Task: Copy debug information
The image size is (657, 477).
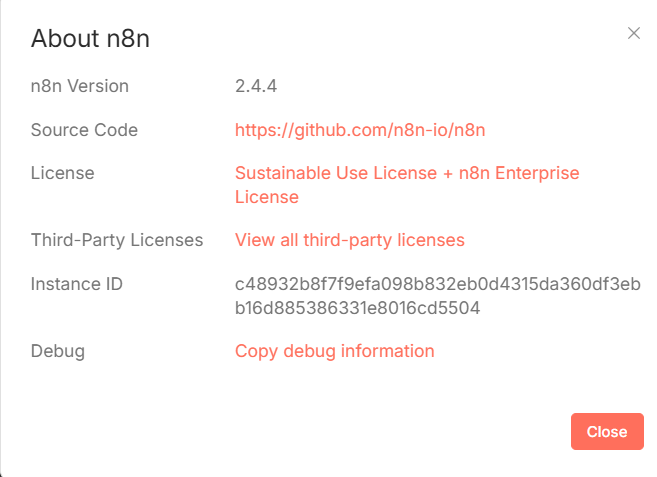Action: [334, 351]
